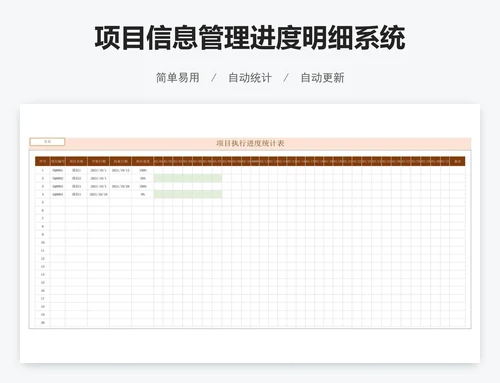Click the 50% progress cell in row 2

[143, 178]
